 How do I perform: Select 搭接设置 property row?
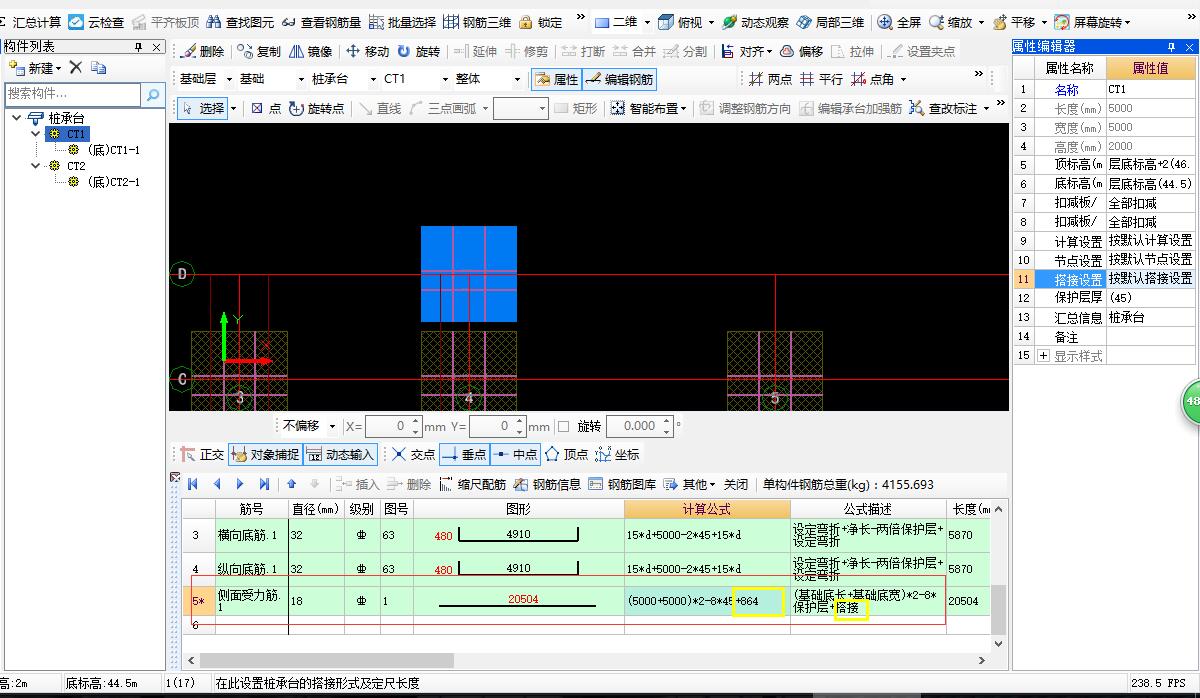1078,279
